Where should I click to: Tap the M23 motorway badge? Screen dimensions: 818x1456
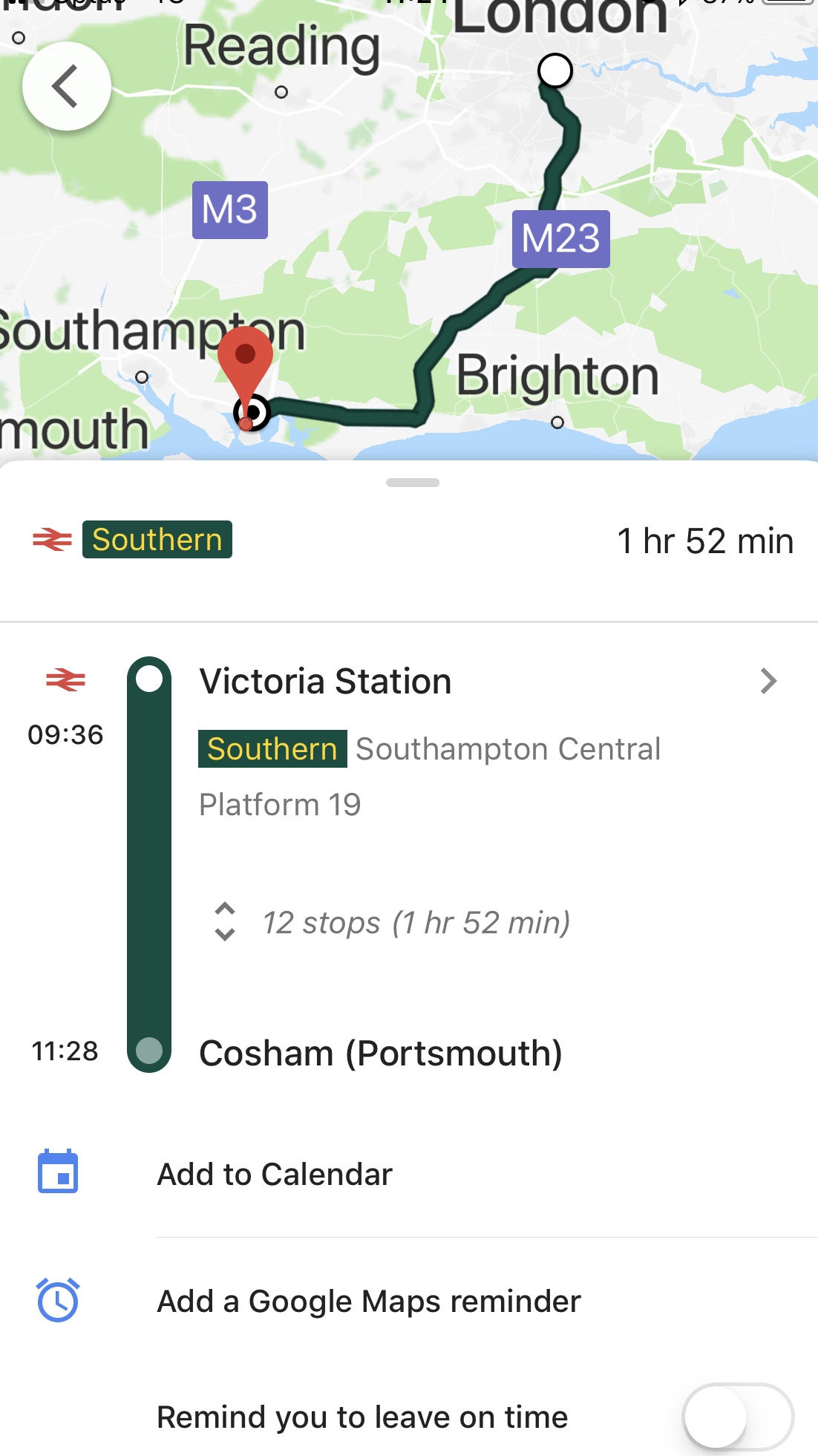[x=560, y=239]
